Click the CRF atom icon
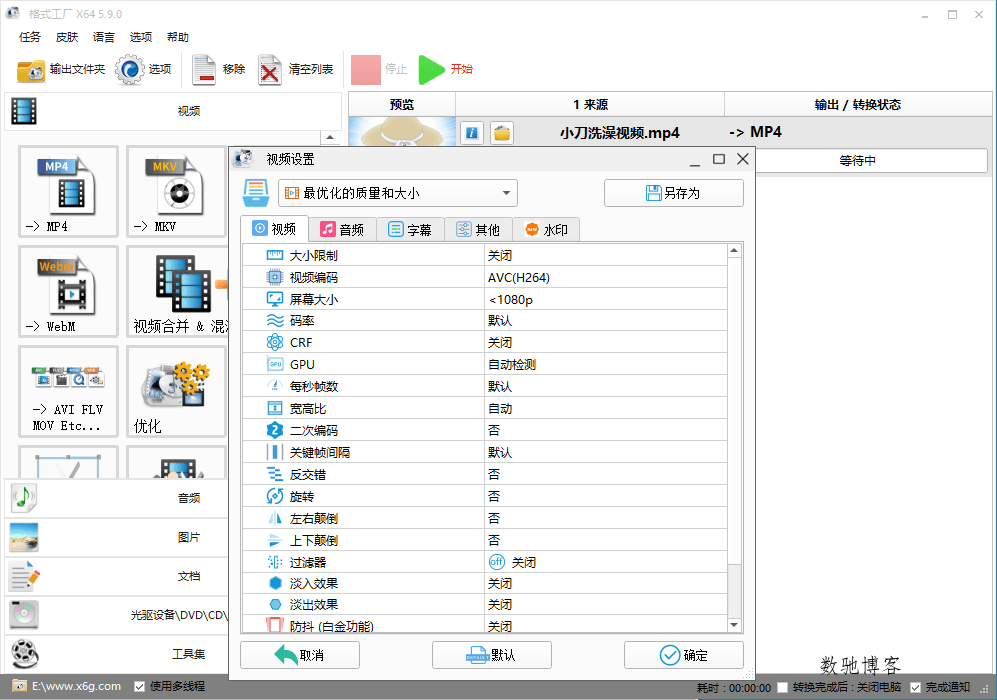The image size is (997, 700). [x=275, y=342]
